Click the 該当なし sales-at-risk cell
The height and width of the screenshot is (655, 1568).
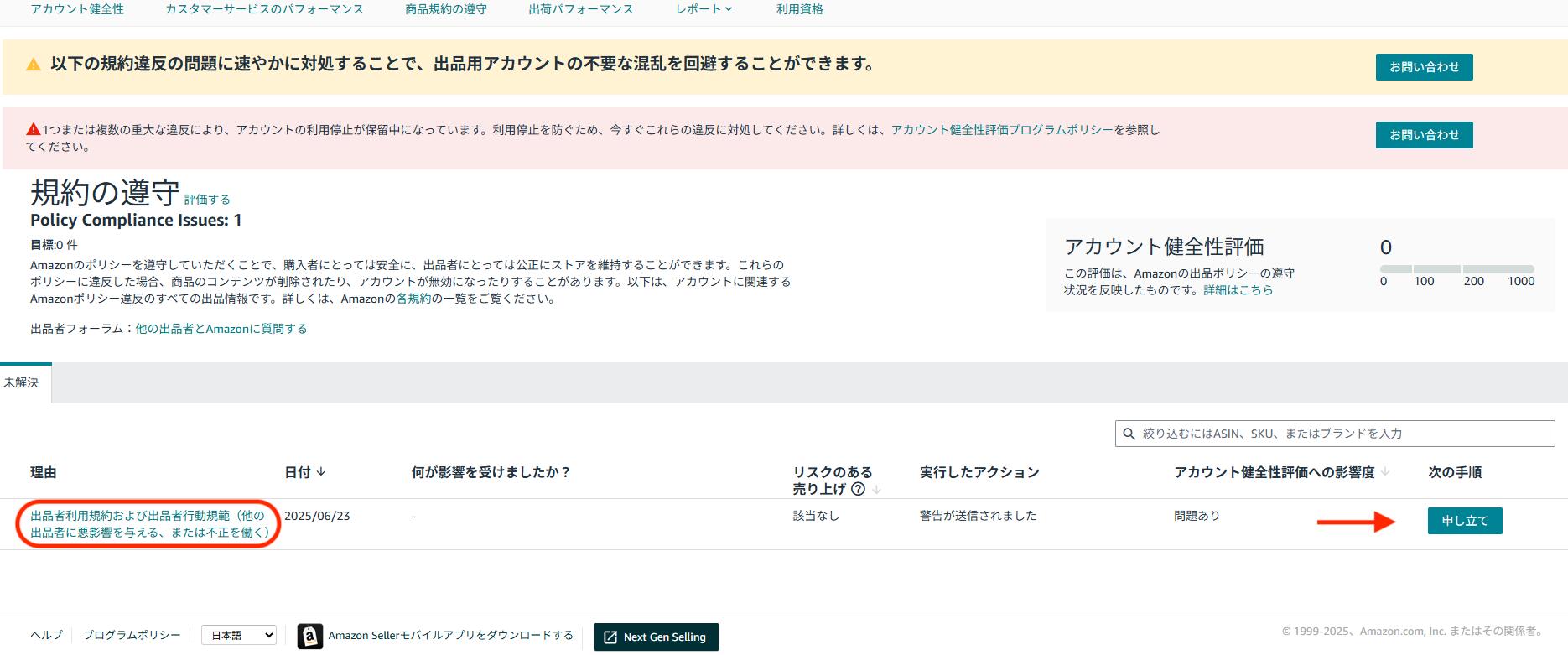[x=816, y=516]
